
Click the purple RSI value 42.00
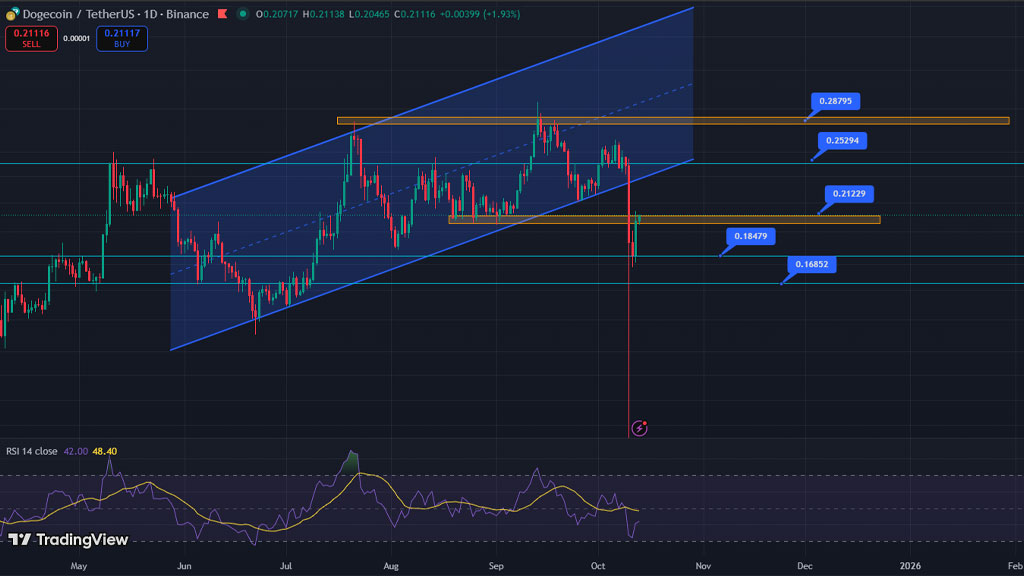tap(76, 451)
